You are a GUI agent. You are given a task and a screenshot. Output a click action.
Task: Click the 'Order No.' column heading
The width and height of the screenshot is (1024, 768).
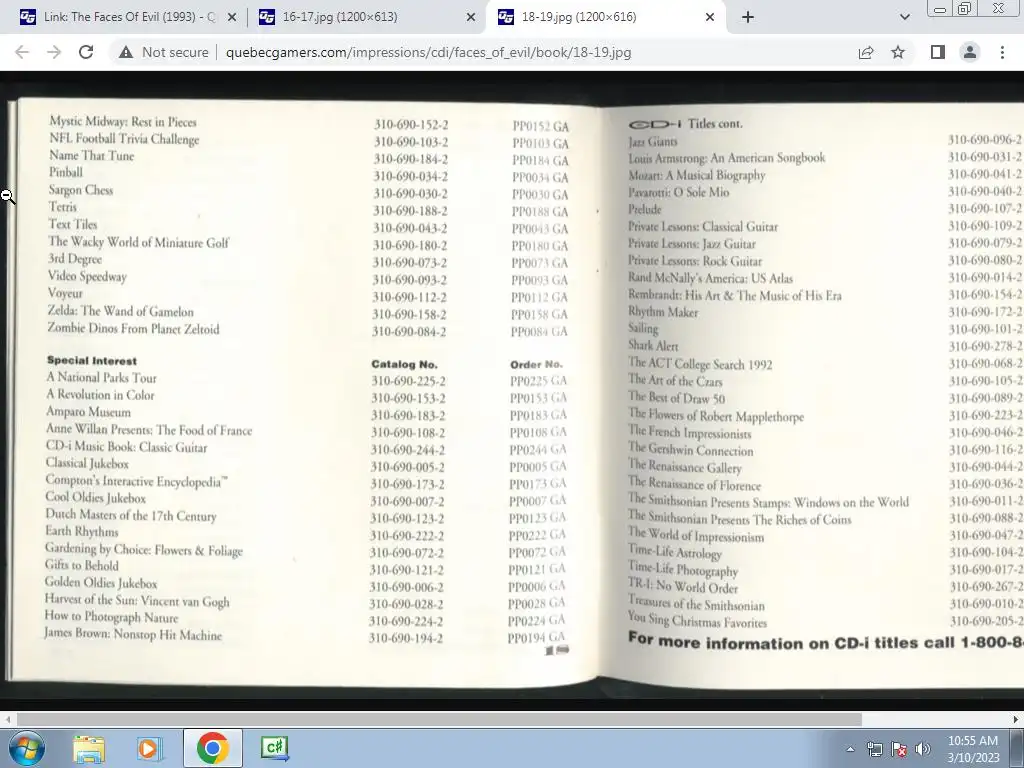point(536,364)
